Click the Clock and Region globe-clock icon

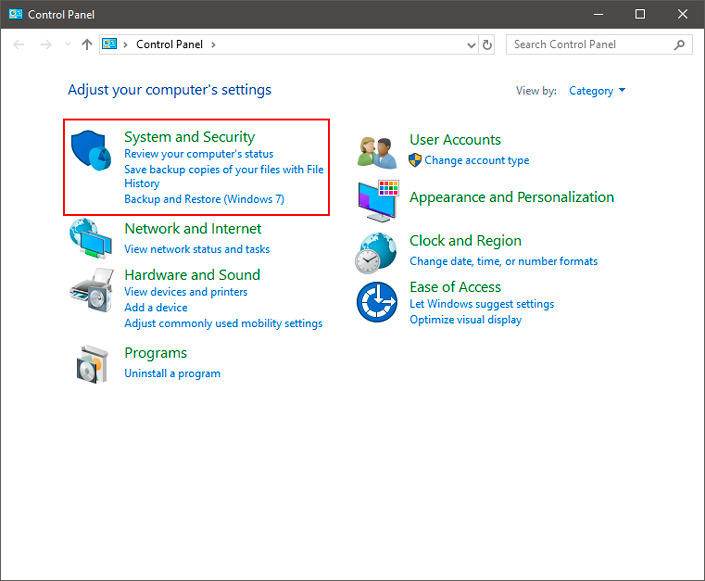[376, 253]
